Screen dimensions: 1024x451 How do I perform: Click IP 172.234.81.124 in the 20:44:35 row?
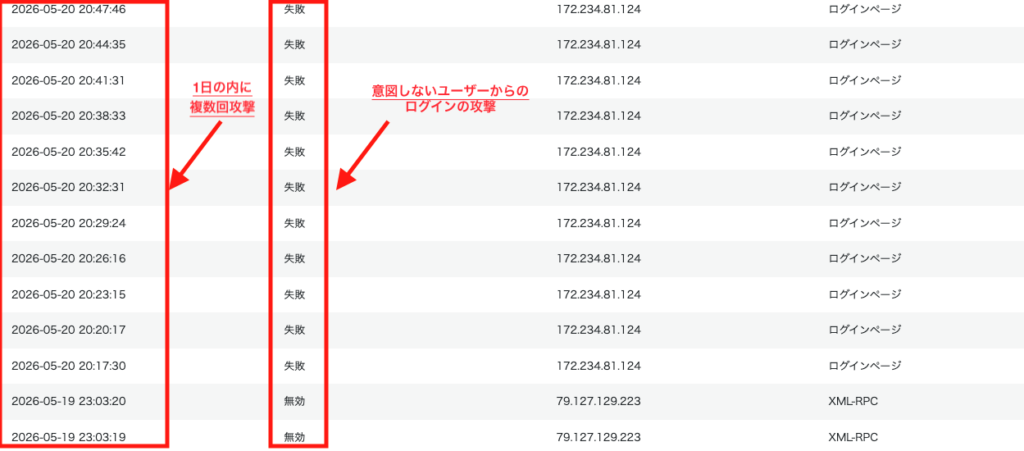coord(598,45)
